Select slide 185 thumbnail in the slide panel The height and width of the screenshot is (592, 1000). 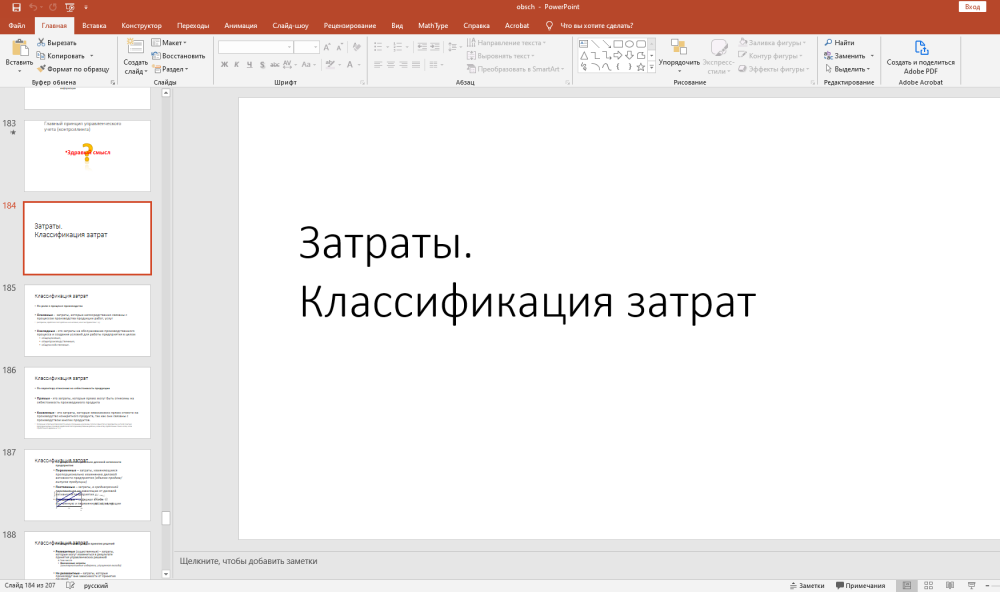click(87, 320)
